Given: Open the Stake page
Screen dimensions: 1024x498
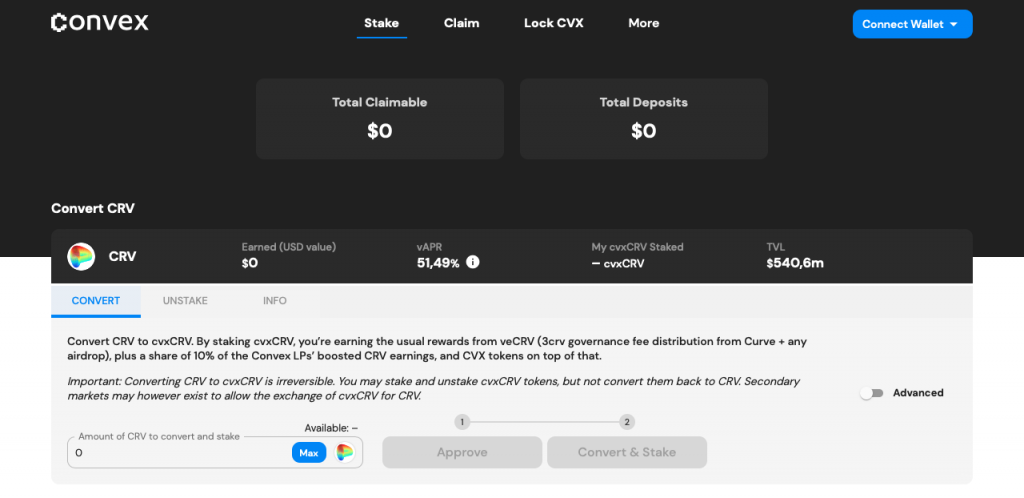Looking at the screenshot, I should point(381,23).
